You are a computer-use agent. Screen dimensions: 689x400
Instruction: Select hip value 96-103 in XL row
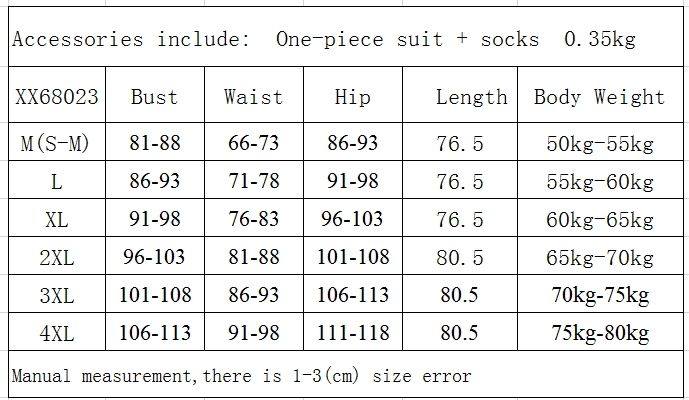(352, 220)
